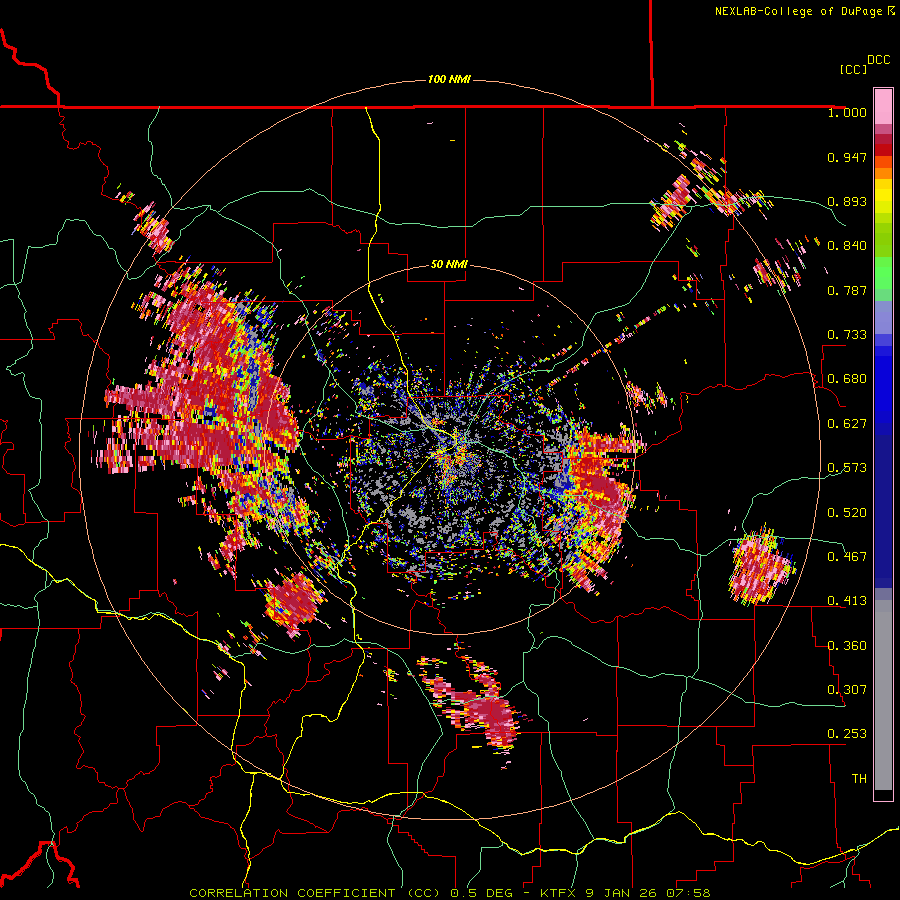Click the 0.680 scale value
This screenshot has width=900, height=900.
(847, 379)
